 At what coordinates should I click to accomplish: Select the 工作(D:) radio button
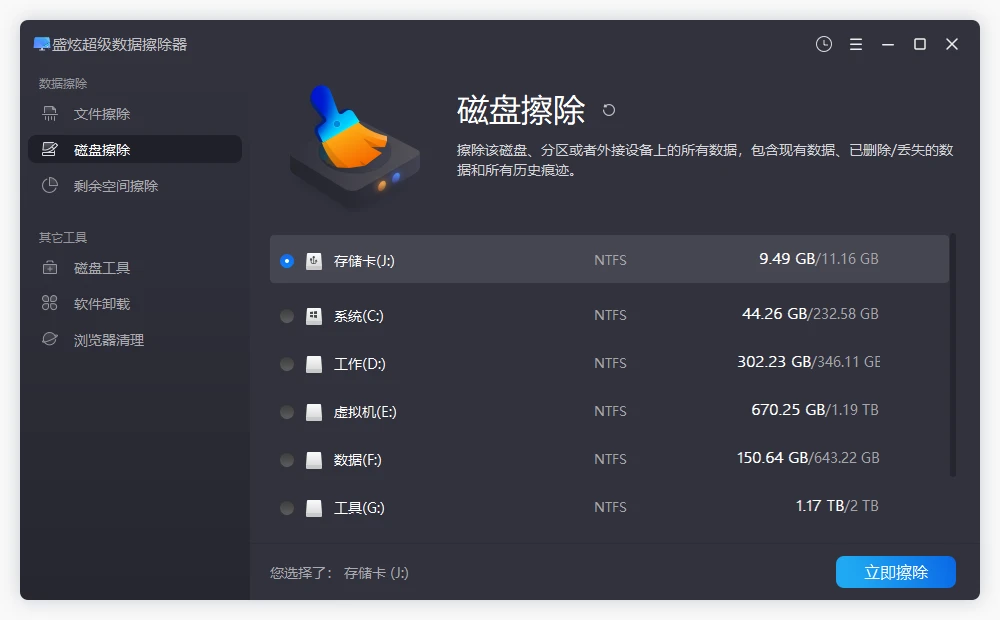click(x=287, y=364)
